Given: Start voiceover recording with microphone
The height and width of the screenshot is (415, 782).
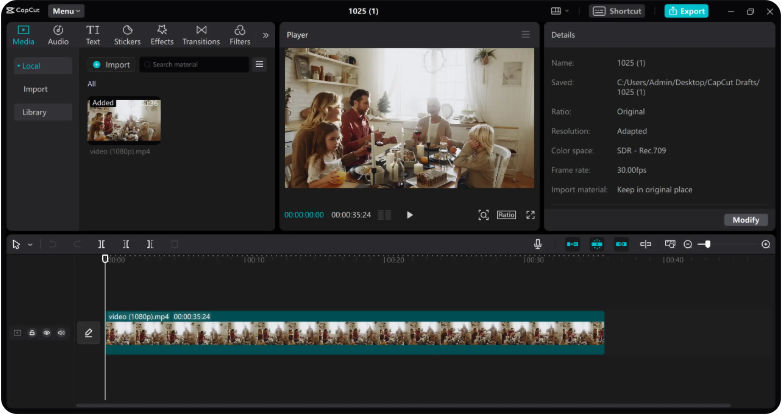Looking at the screenshot, I should 538,244.
